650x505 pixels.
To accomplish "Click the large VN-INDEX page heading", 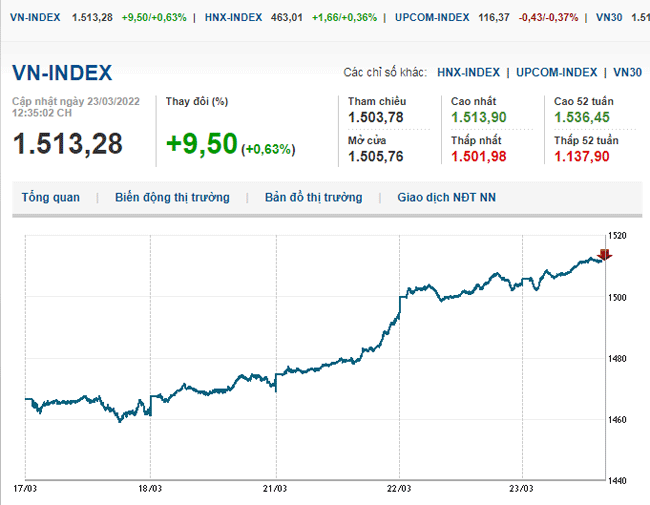I will (62, 72).
